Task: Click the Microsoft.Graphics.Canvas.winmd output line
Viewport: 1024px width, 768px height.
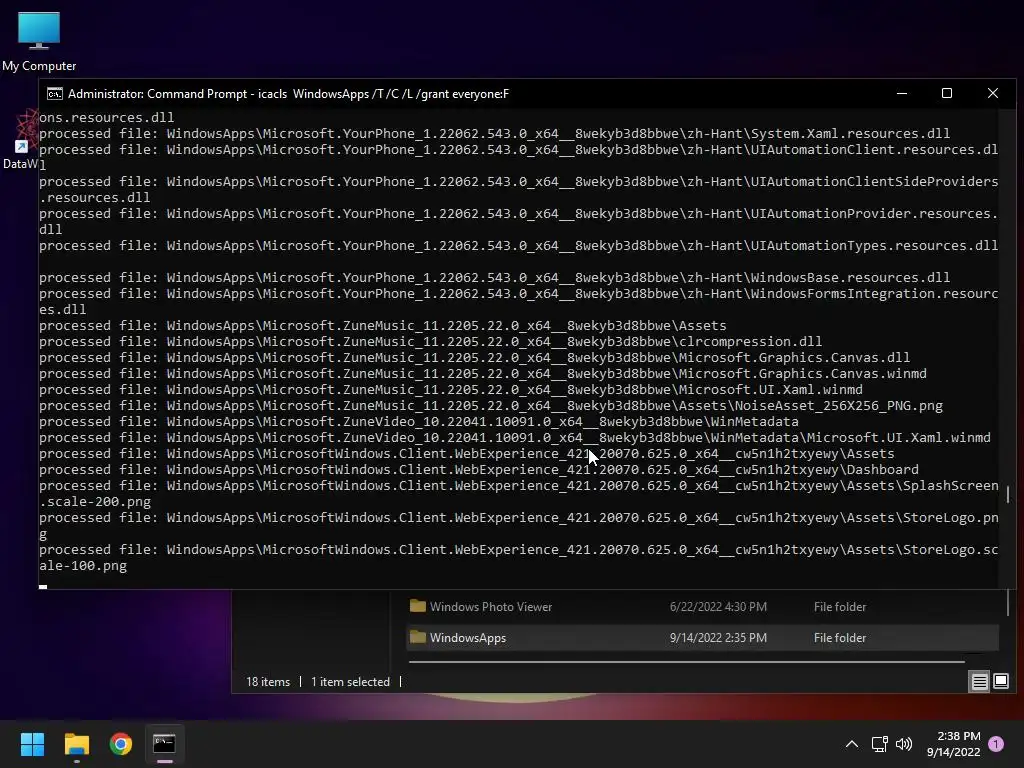Action: (483, 374)
